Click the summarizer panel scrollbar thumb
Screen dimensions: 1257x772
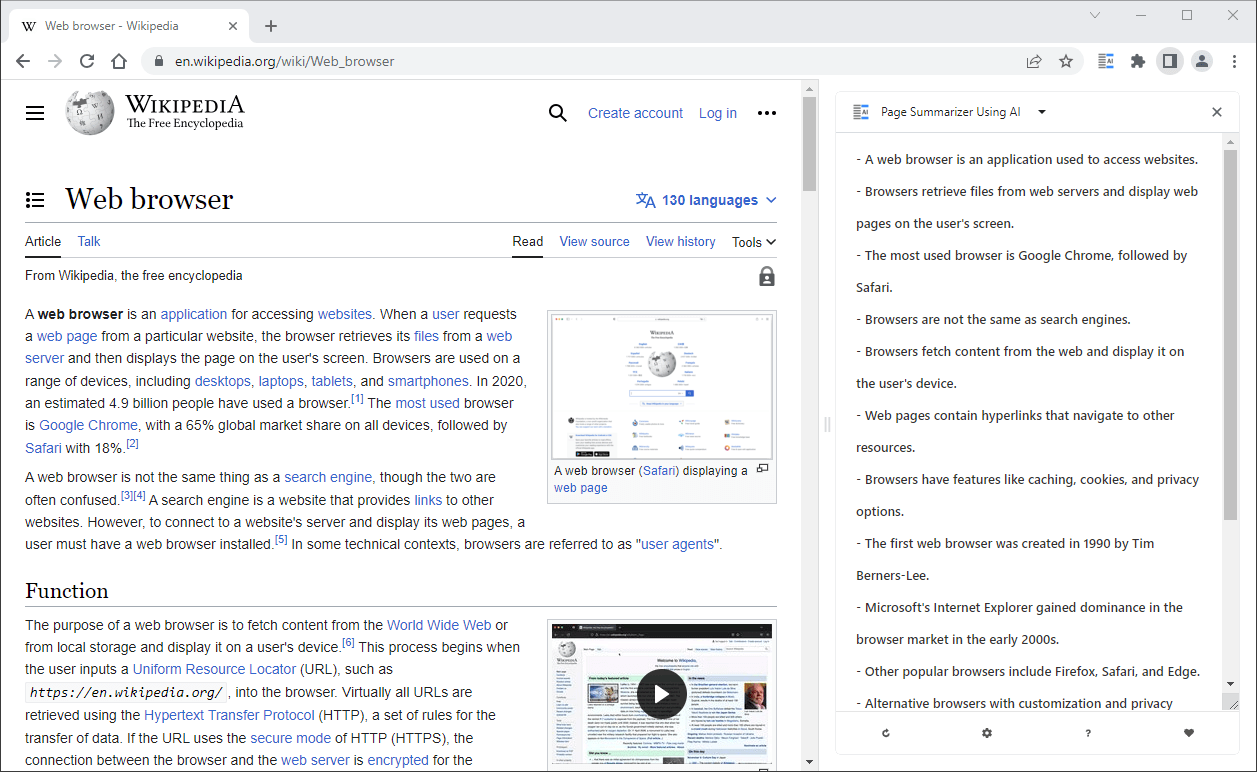1230,335
